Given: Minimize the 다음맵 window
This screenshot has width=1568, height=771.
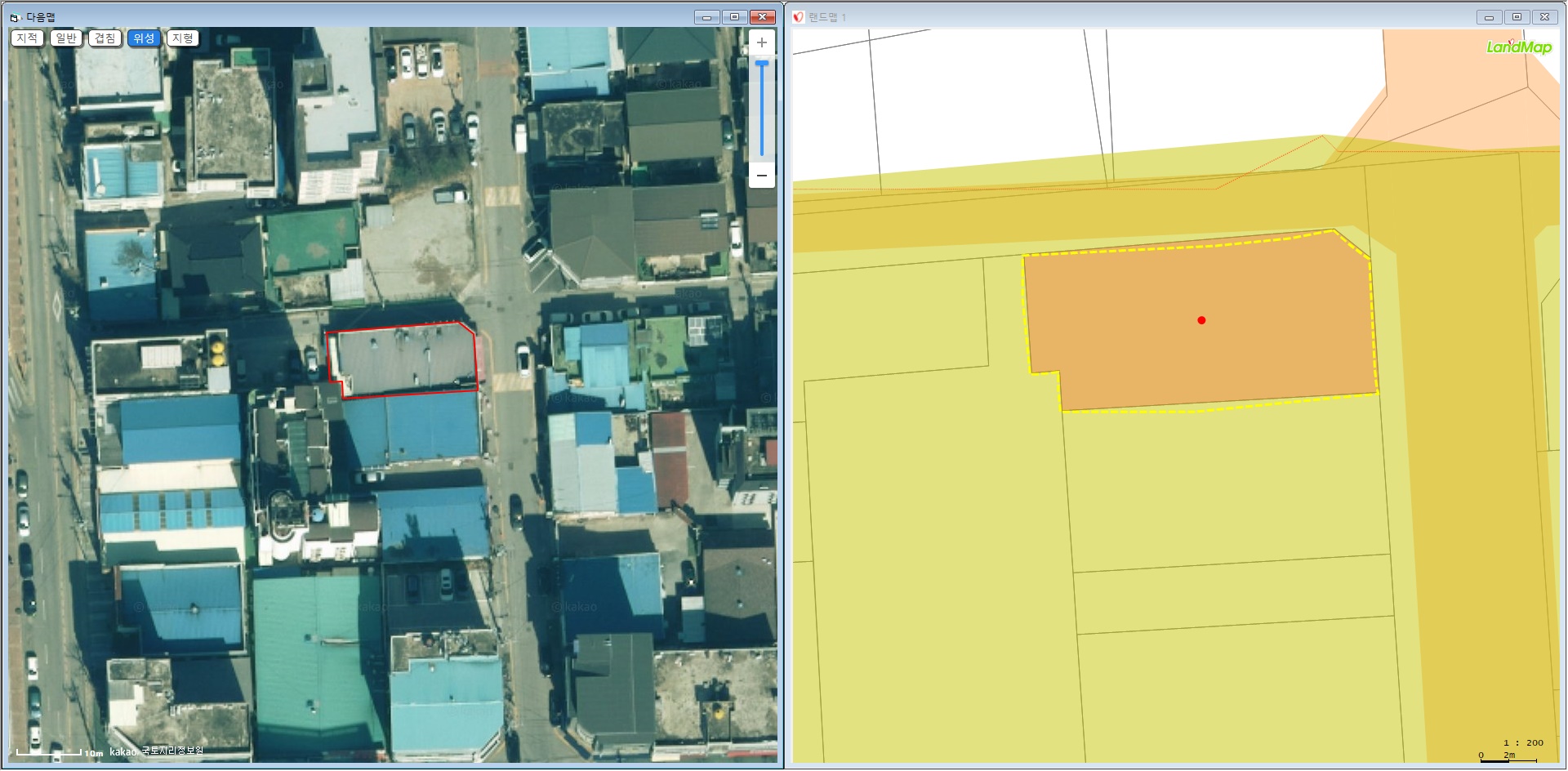Looking at the screenshot, I should click(x=706, y=17).
